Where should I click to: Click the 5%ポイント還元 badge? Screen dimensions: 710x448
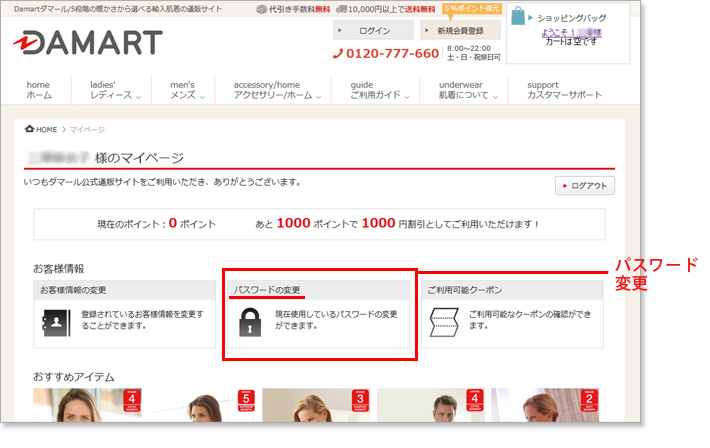(472, 8)
